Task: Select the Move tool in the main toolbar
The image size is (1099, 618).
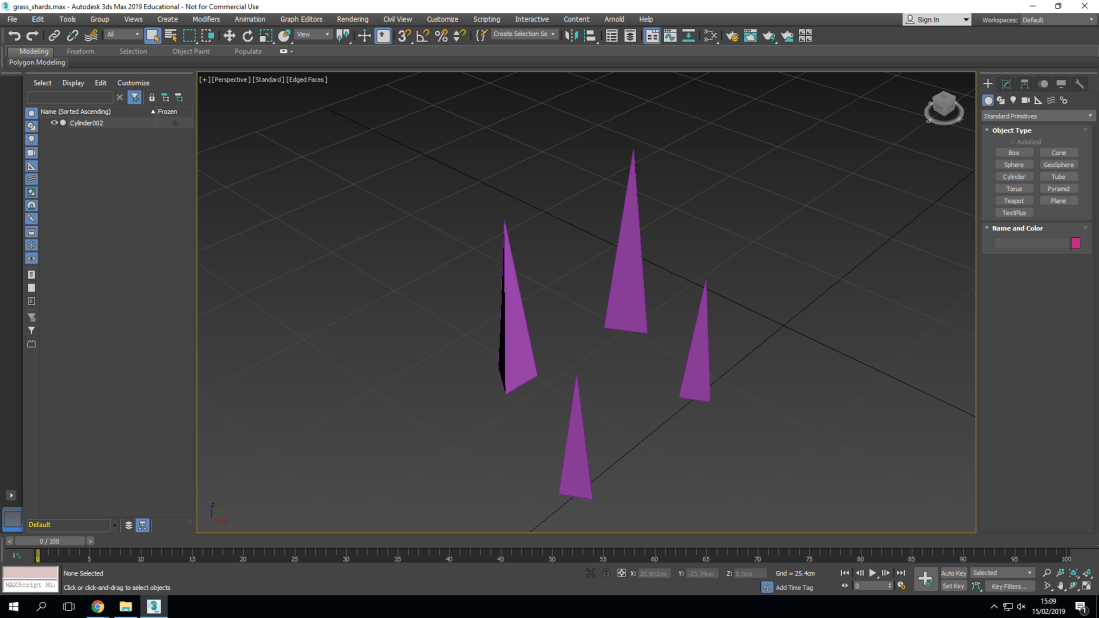Action: [229, 36]
